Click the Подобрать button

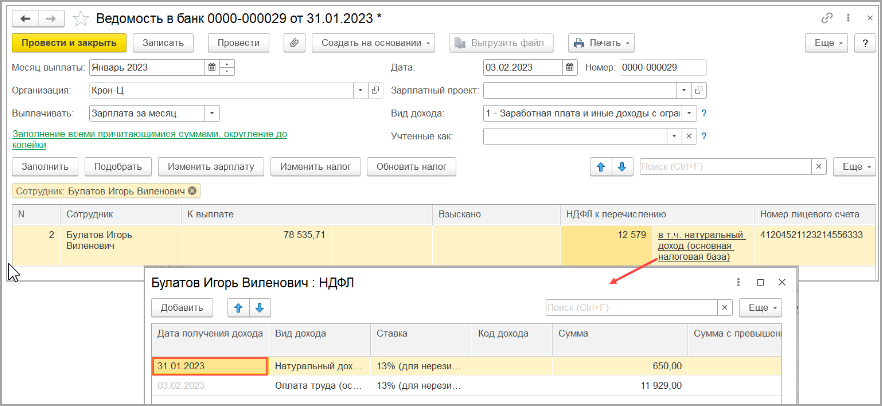point(118,167)
